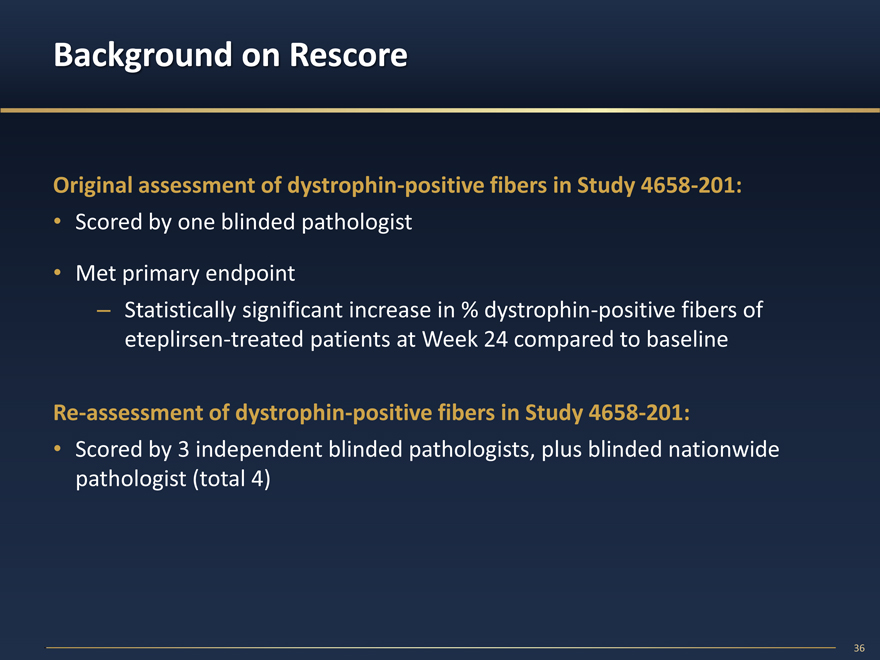This screenshot has height=660, width=880.
Task: Click the text "Scored by one blinded pathologist"
Action: click(x=243, y=223)
